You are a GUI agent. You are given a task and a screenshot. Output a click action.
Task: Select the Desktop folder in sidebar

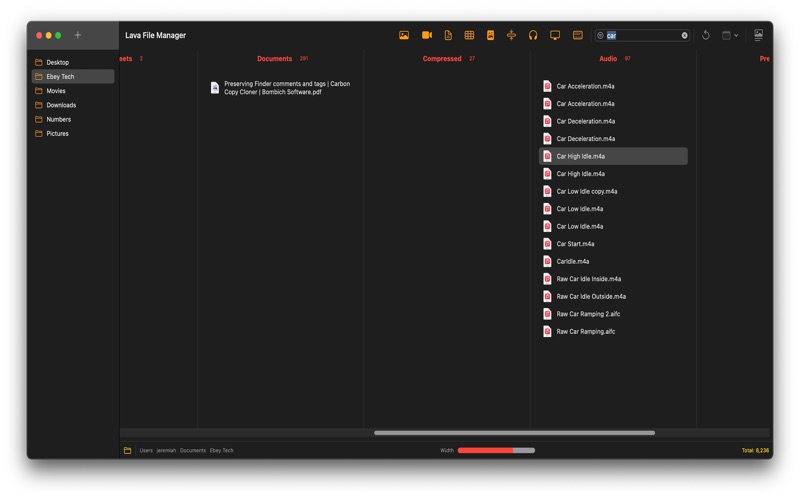[57, 62]
